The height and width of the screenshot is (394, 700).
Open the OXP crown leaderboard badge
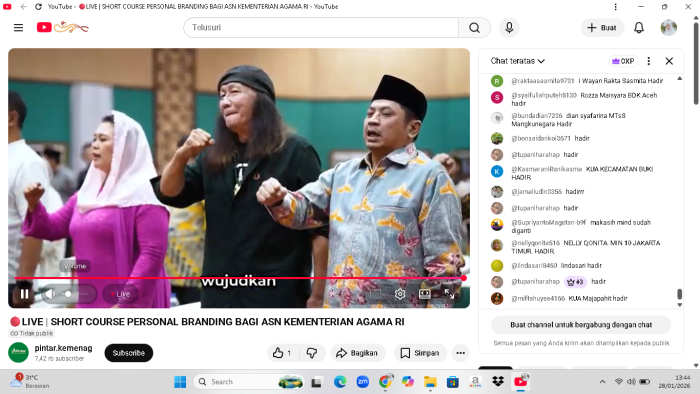(623, 61)
